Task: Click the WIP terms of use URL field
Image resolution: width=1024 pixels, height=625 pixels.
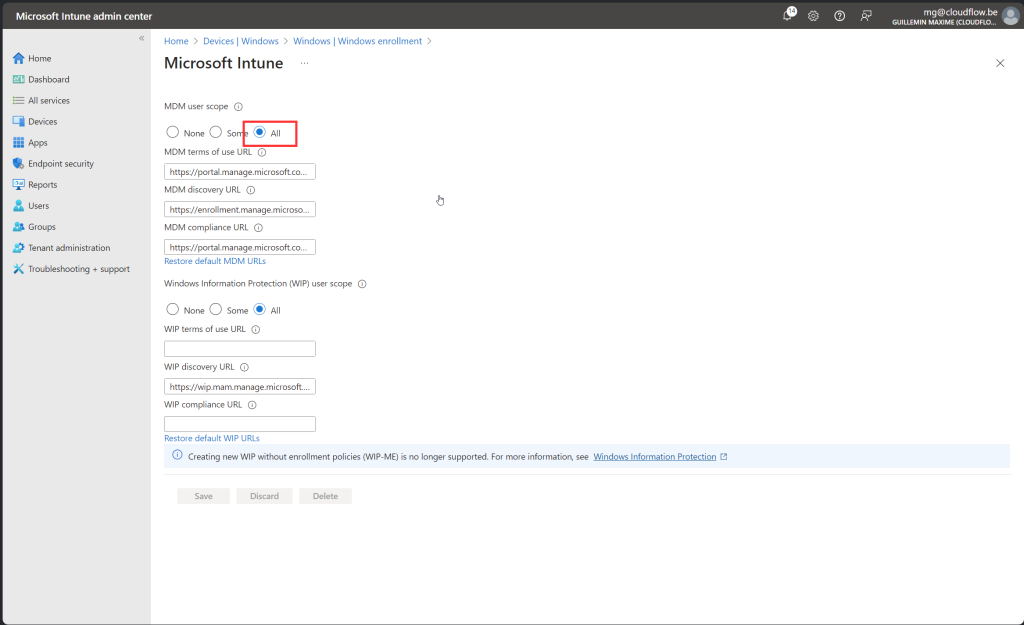Action: click(240, 349)
